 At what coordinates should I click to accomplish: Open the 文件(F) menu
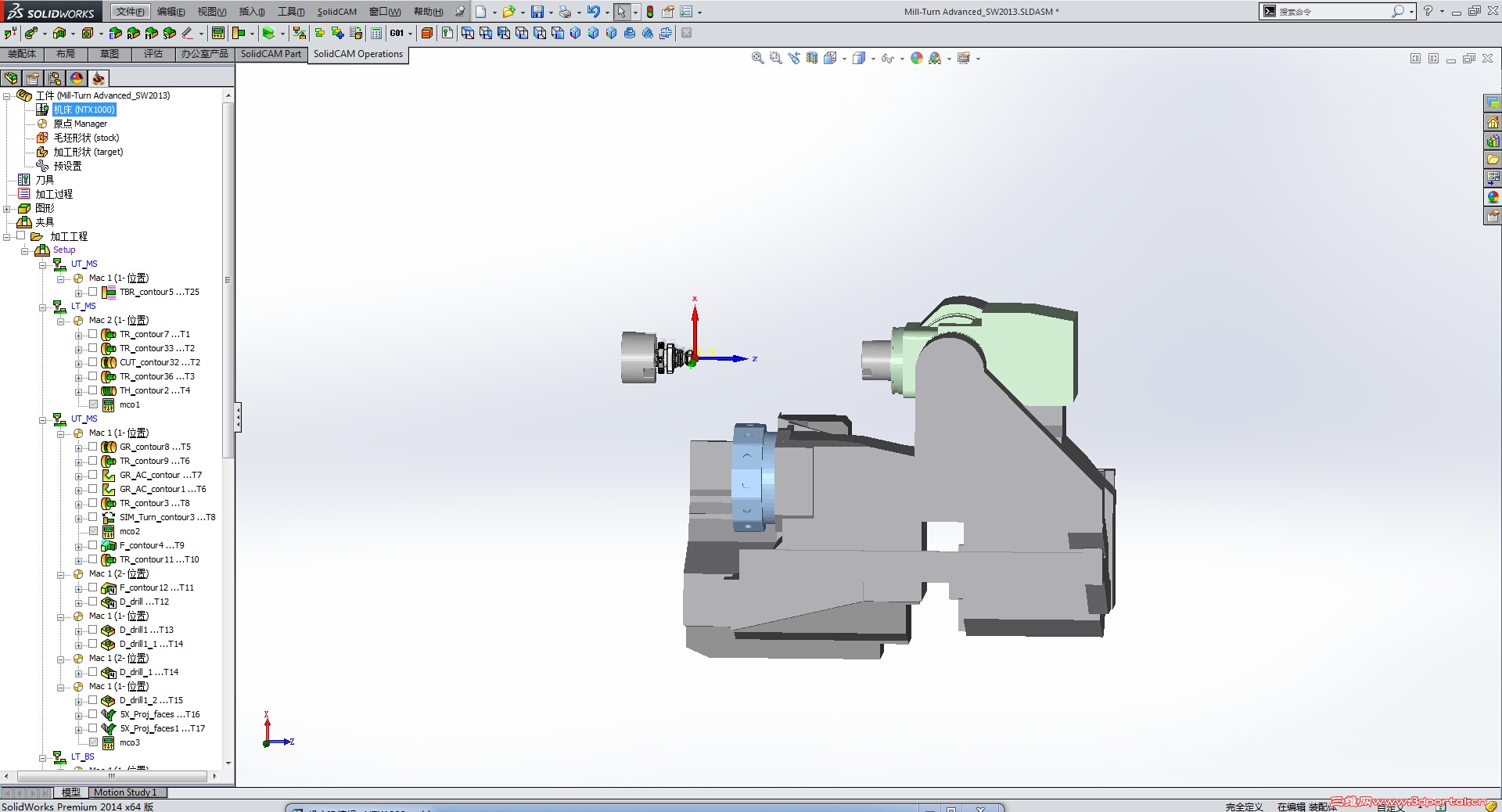click(x=129, y=12)
